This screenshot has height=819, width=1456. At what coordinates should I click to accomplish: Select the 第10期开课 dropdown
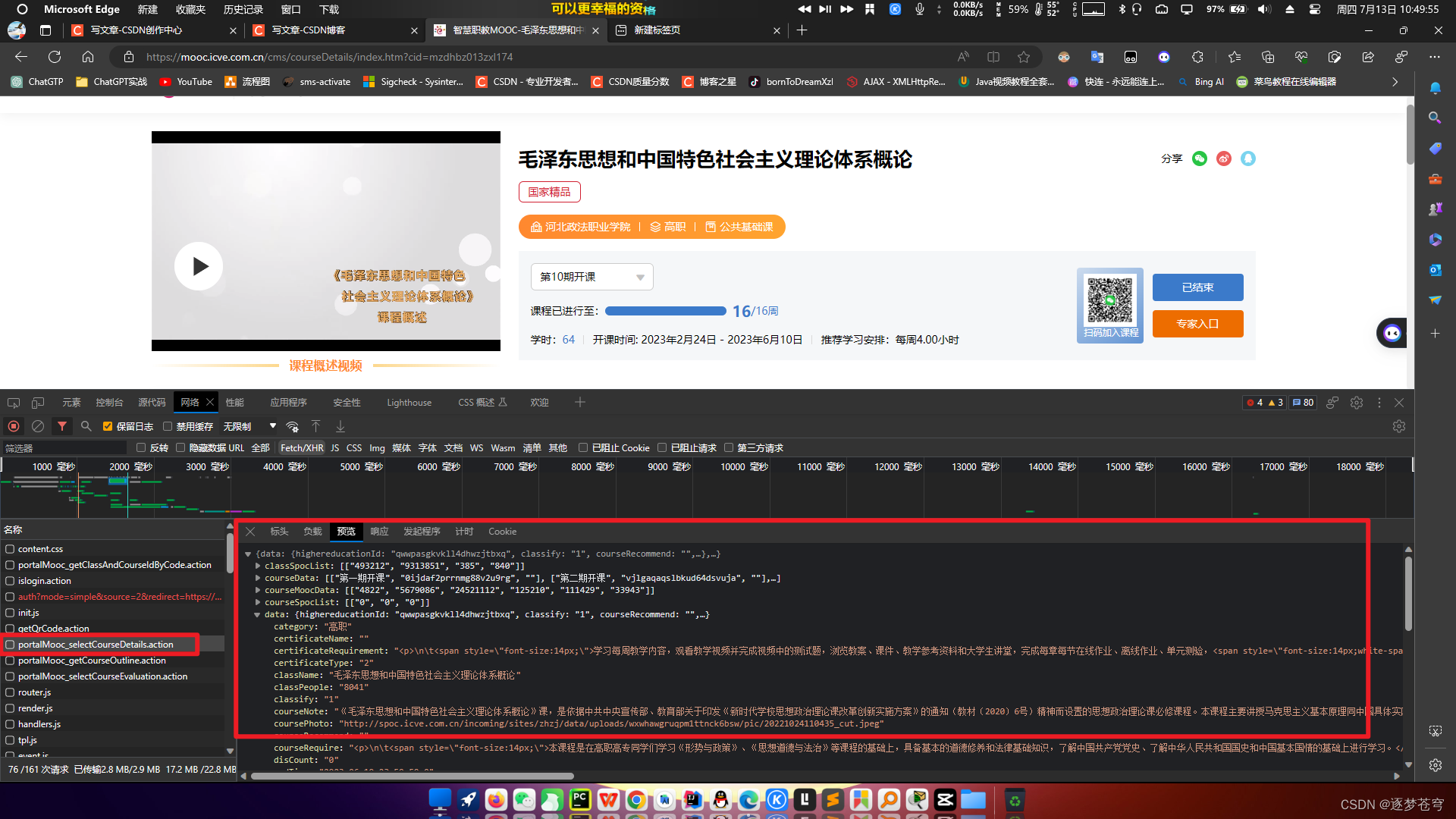click(589, 277)
